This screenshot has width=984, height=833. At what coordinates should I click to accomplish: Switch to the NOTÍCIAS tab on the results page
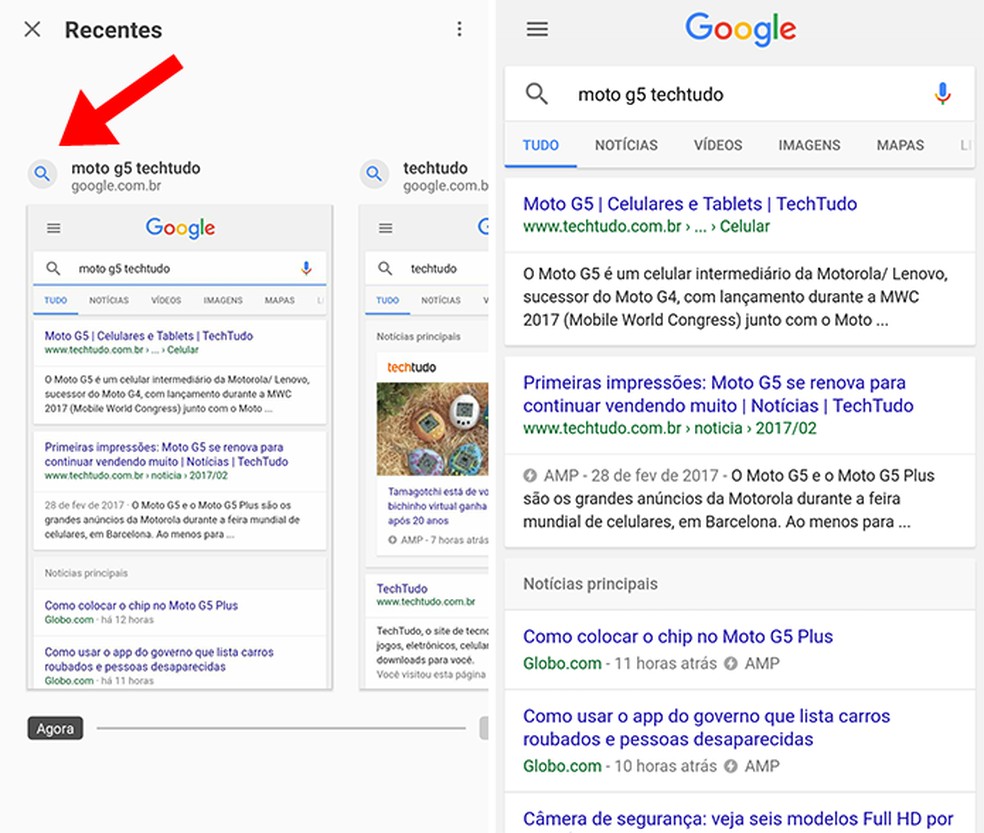(626, 145)
